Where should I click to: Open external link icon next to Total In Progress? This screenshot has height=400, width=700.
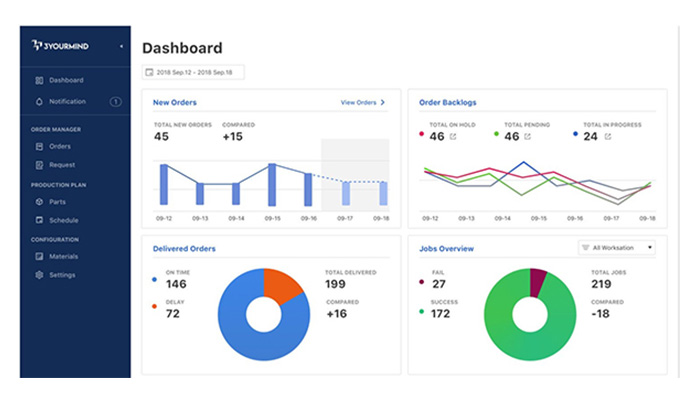click(608, 137)
